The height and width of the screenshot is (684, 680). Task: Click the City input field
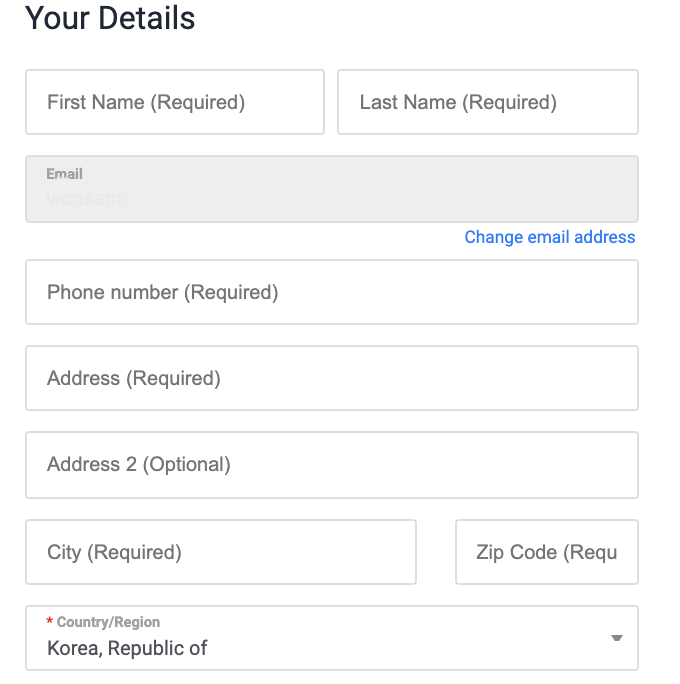(220, 552)
